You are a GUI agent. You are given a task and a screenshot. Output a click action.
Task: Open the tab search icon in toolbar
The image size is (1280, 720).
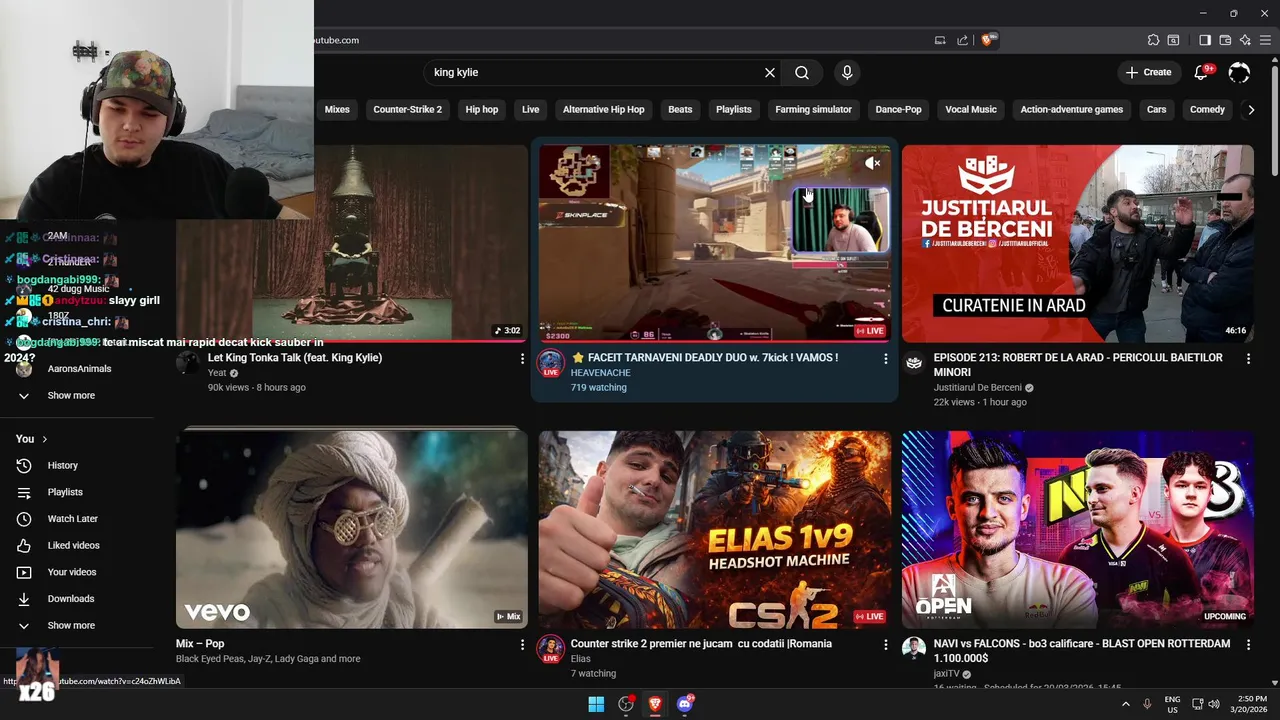[1173, 40]
